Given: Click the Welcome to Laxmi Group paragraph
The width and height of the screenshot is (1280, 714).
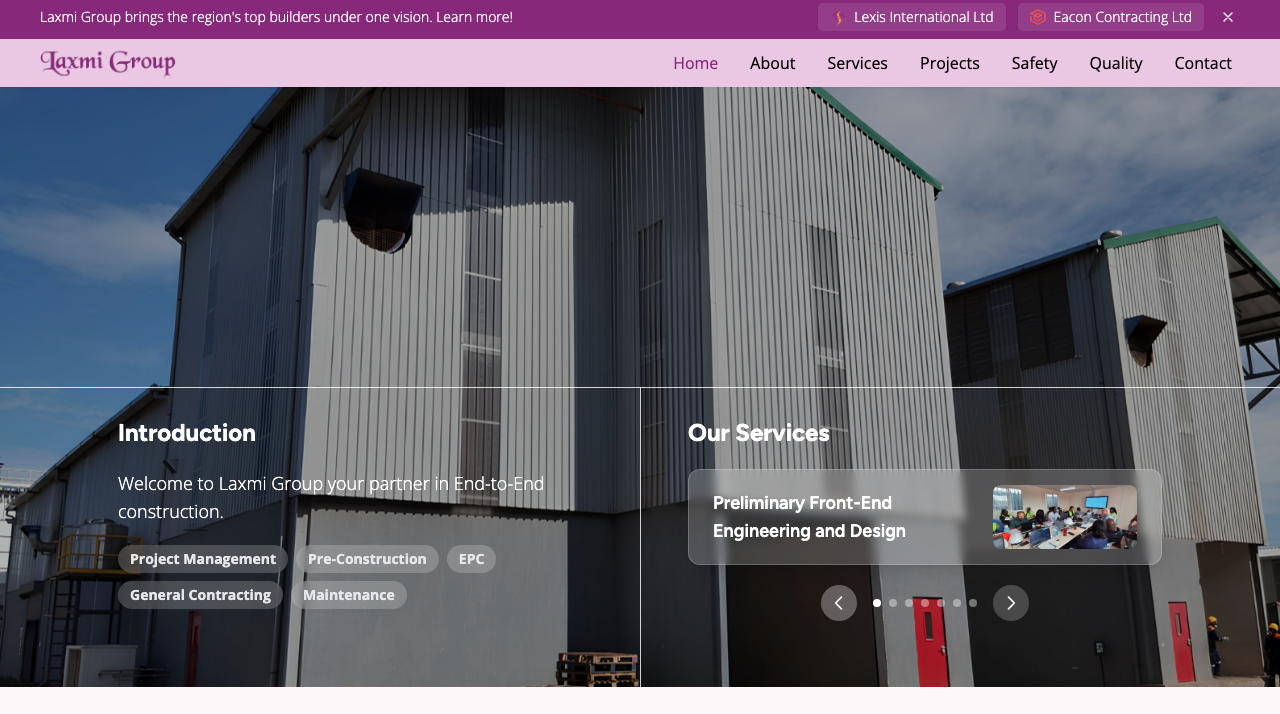Looking at the screenshot, I should pos(331,497).
